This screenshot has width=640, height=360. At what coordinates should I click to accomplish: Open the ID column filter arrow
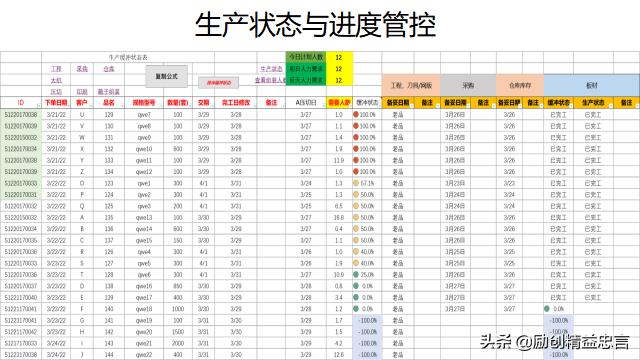coord(39,106)
